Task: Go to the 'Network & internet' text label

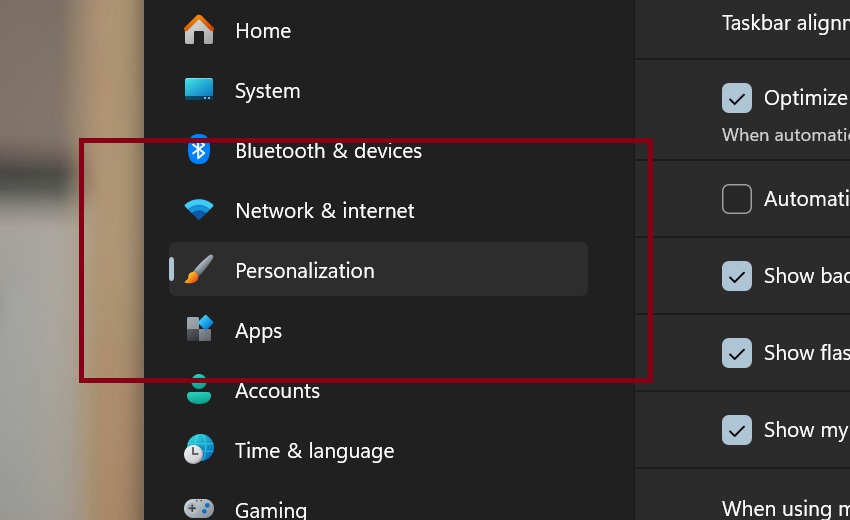Action: pos(324,211)
